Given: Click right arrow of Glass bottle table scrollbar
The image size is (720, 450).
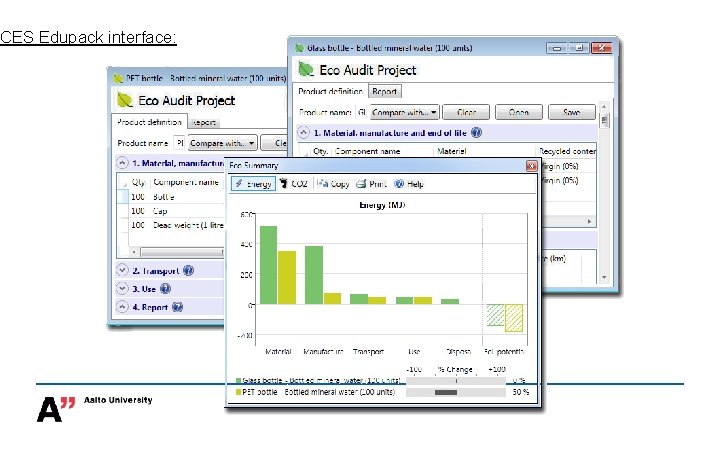Looking at the screenshot, I should click(x=590, y=221).
